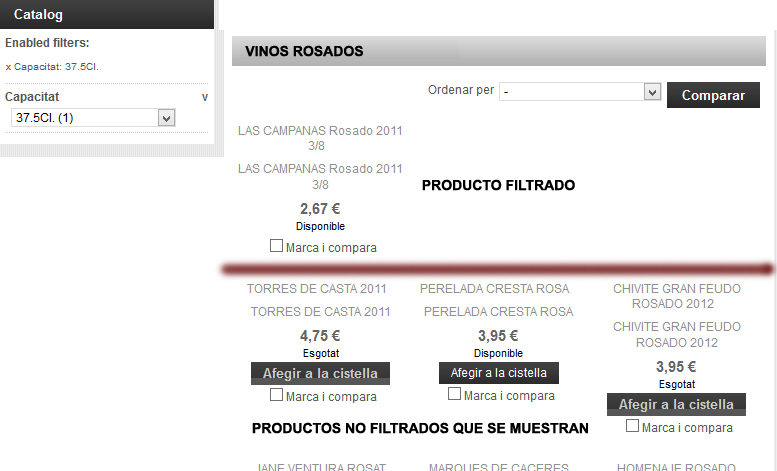
Task: Open the lower TORRES DE CASTA 2011 link
Action: [x=321, y=312]
